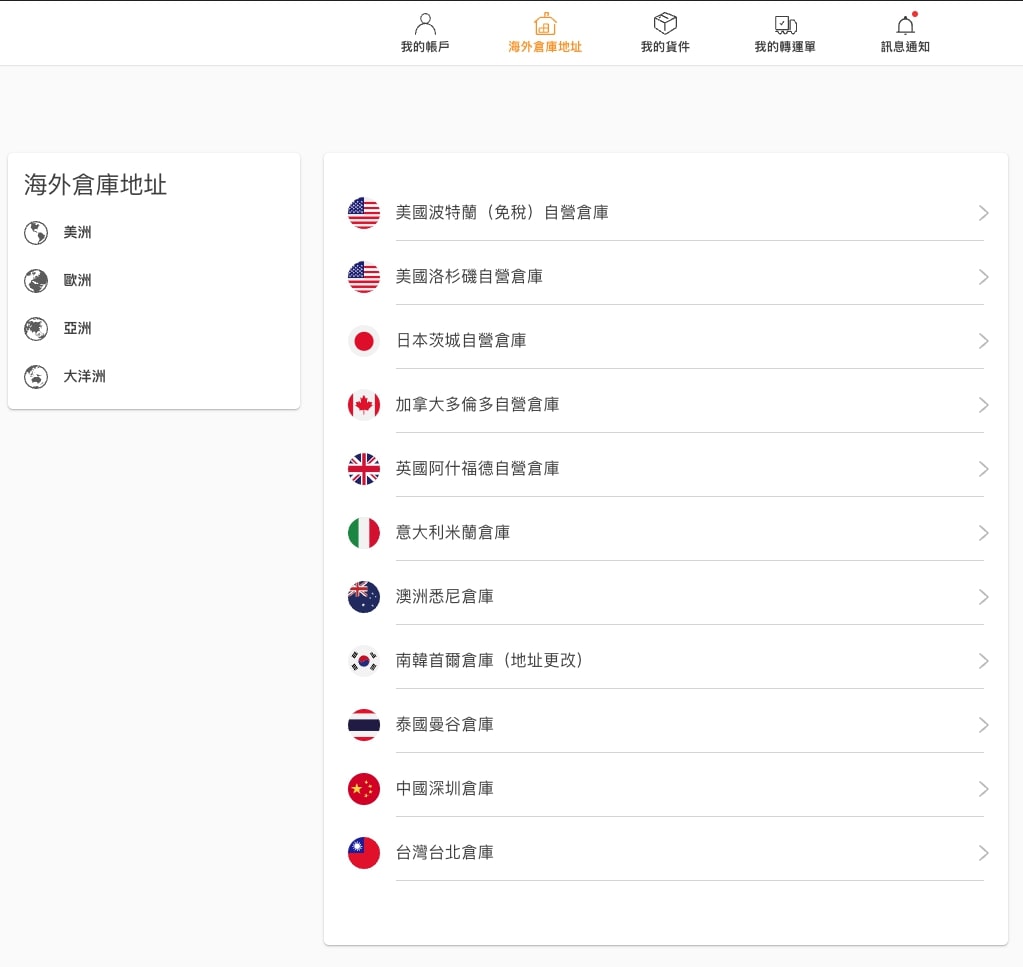1023x967 pixels.
Task: Click the 我的帳戶 person icon
Action: point(425,24)
